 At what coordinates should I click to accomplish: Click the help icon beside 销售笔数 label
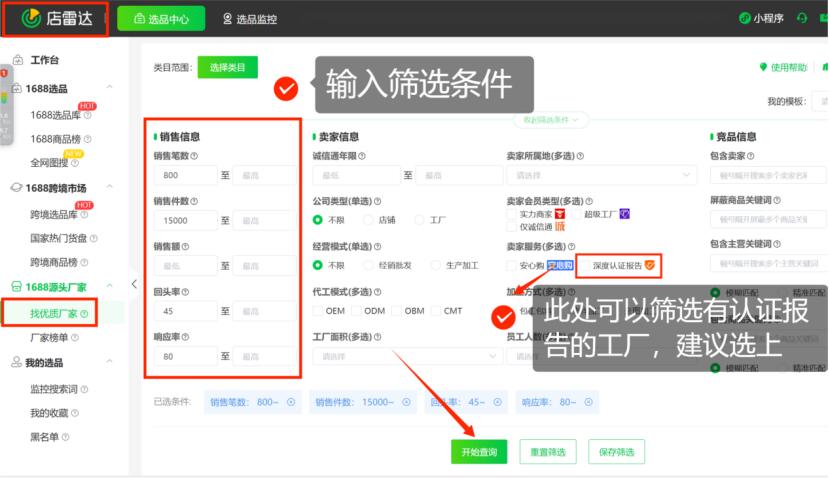pos(194,156)
